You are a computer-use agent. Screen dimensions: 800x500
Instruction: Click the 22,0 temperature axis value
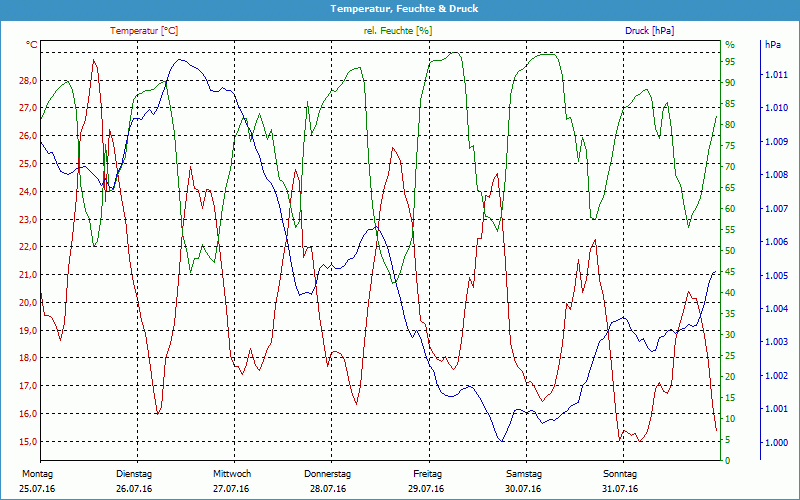point(28,246)
